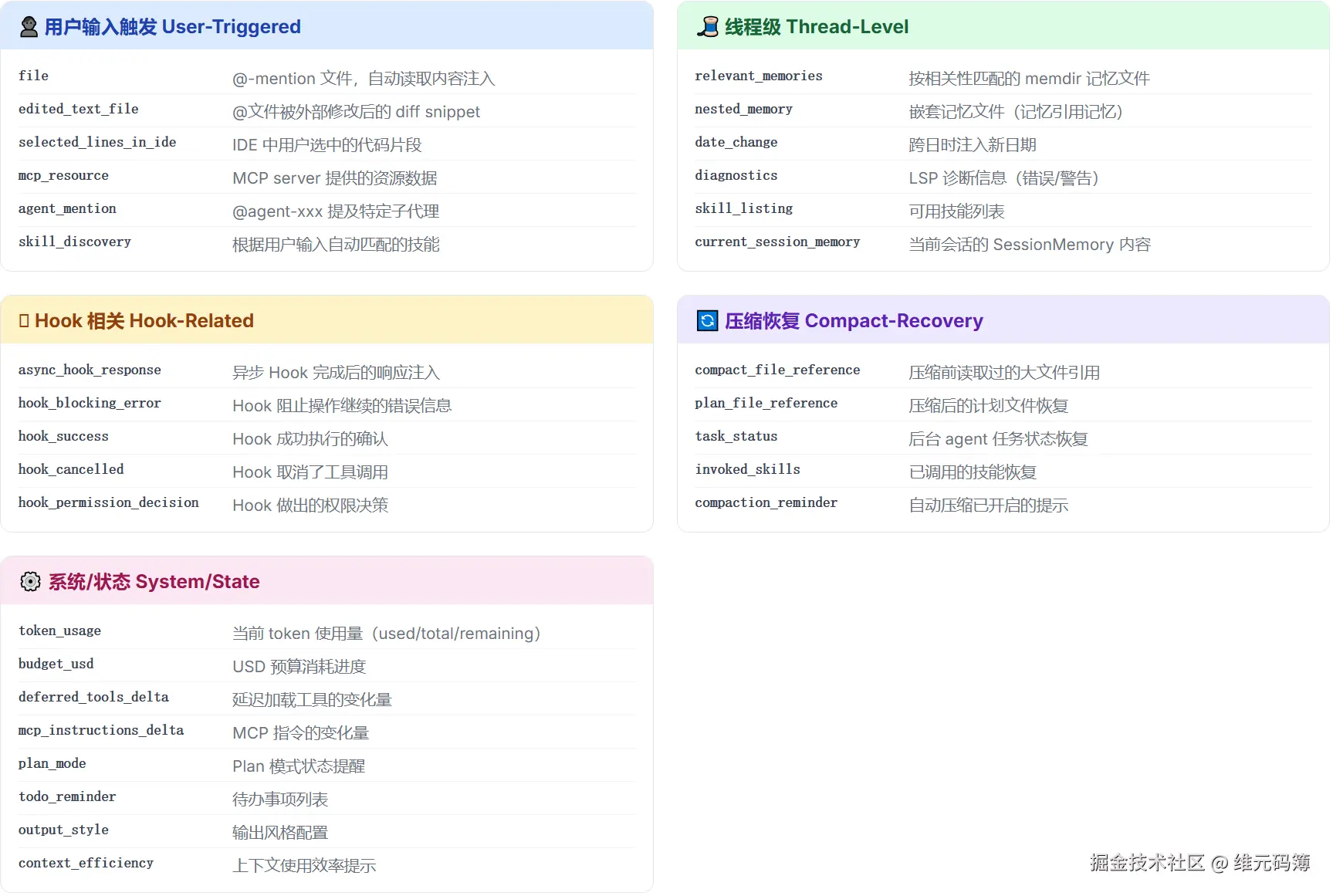Click the '后台 agent 任务状态恢复' description

(x=998, y=439)
